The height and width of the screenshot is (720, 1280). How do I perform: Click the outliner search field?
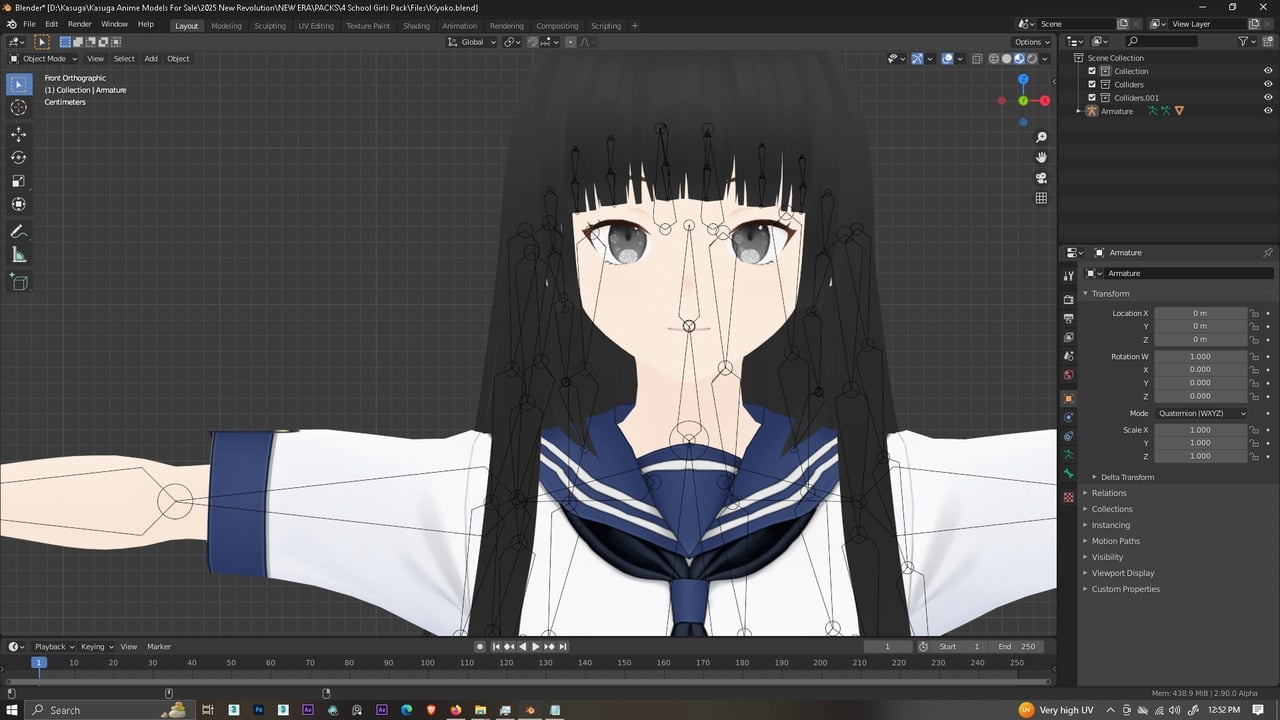point(1160,41)
